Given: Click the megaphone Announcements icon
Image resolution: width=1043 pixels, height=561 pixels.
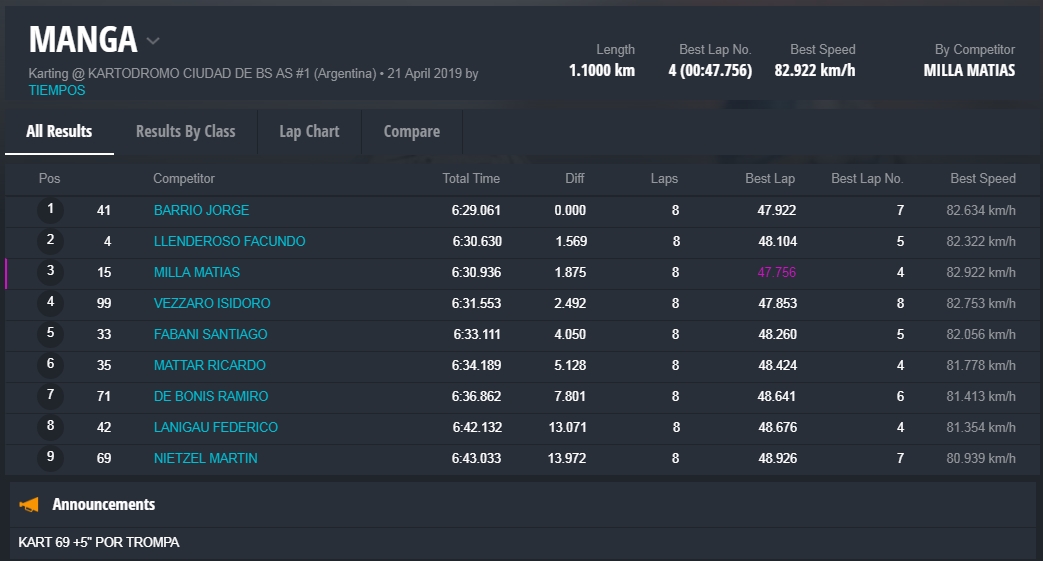Looking at the screenshot, I should [29, 504].
